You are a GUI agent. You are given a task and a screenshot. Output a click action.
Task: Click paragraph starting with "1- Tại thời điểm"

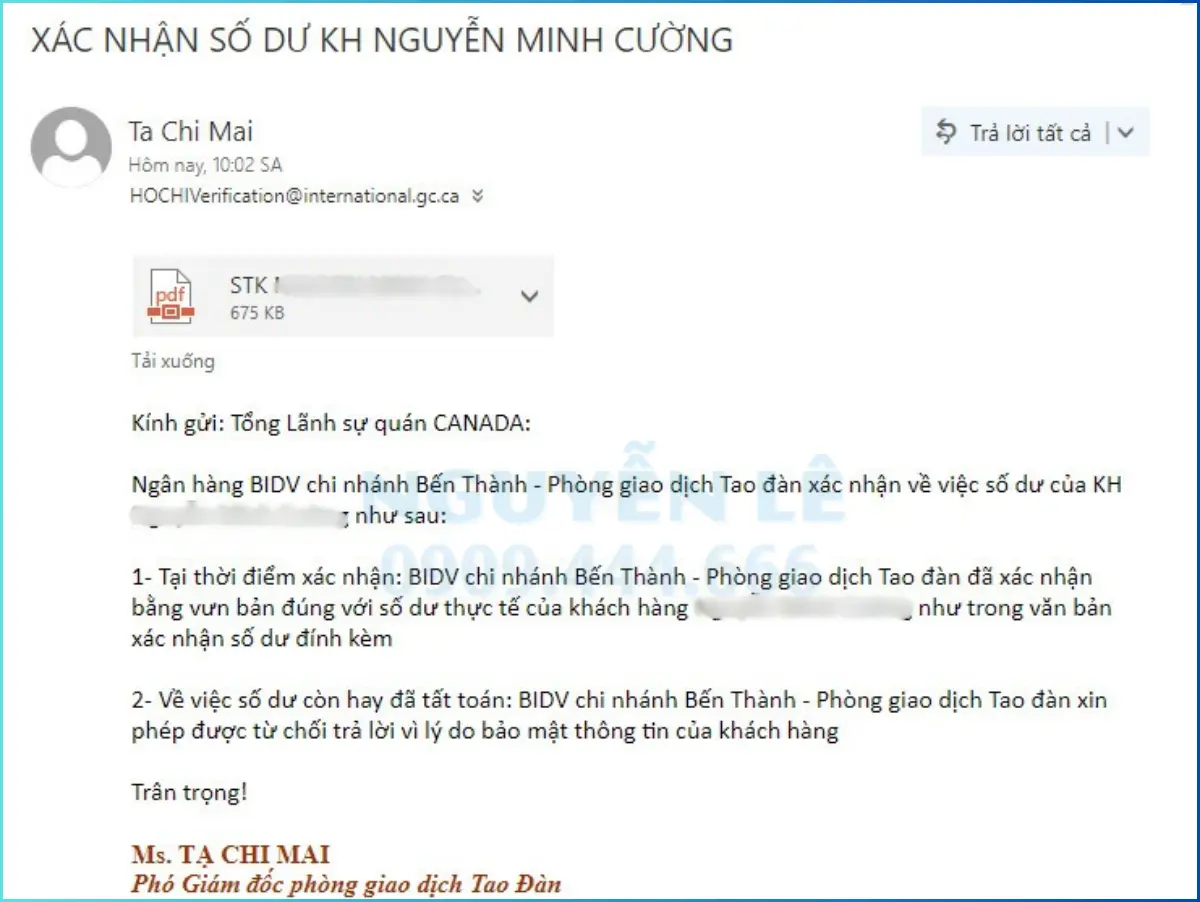(x=621, y=608)
